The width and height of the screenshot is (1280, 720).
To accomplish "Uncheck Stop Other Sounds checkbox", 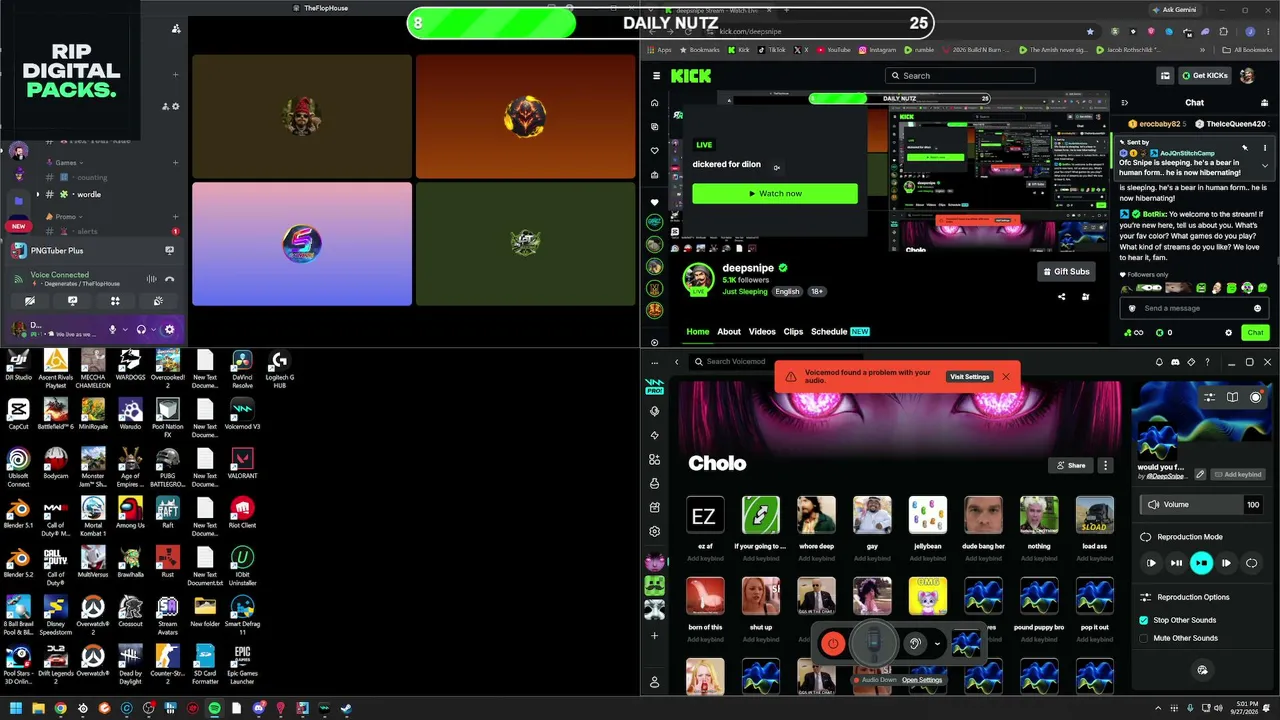I will pos(1144,620).
